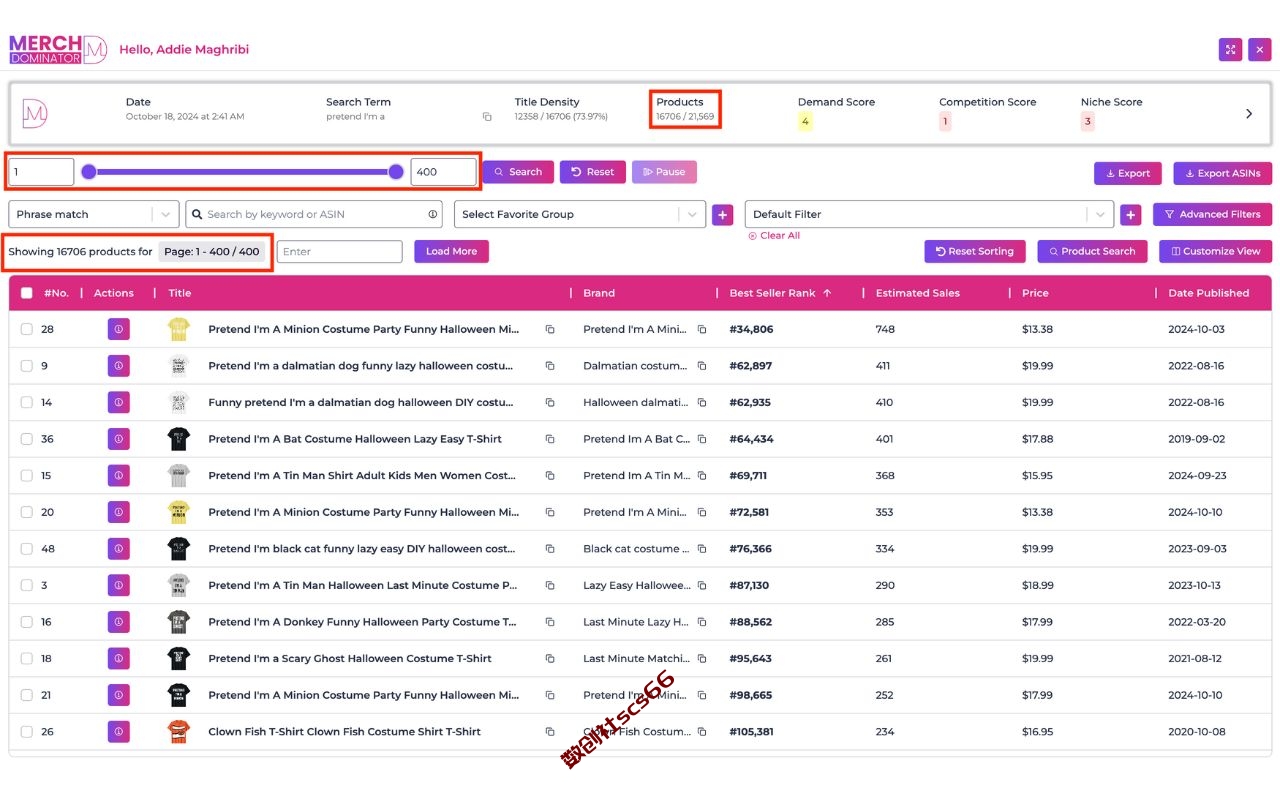1280x800 pixels.
Task: Open Product Search
Action: click(1092, 251)
